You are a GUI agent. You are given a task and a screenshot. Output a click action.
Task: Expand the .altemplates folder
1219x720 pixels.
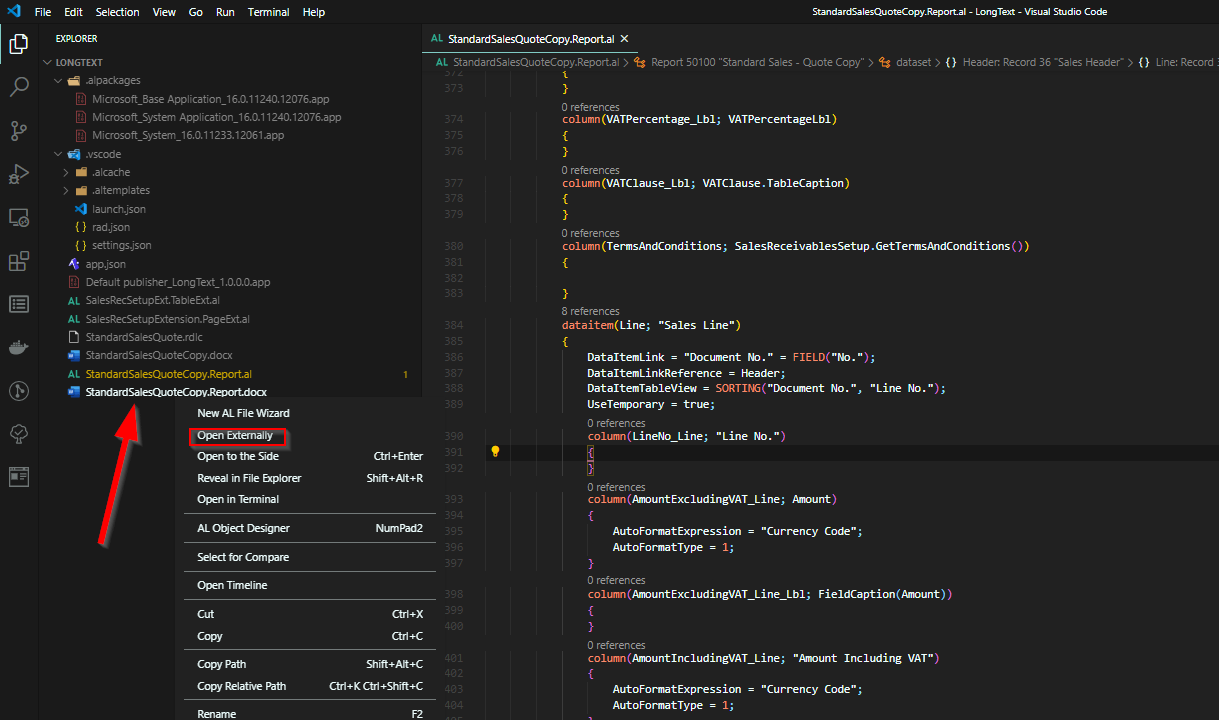[x=66, y=190]
